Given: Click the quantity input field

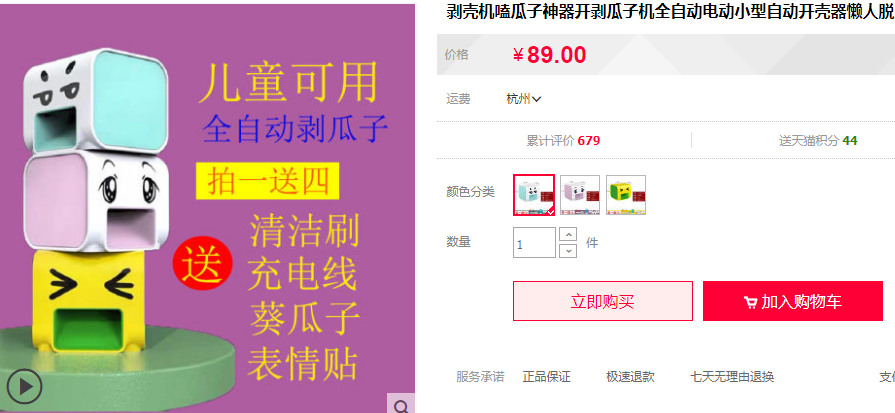Looking at the screenshot, I should coord(534,242).
